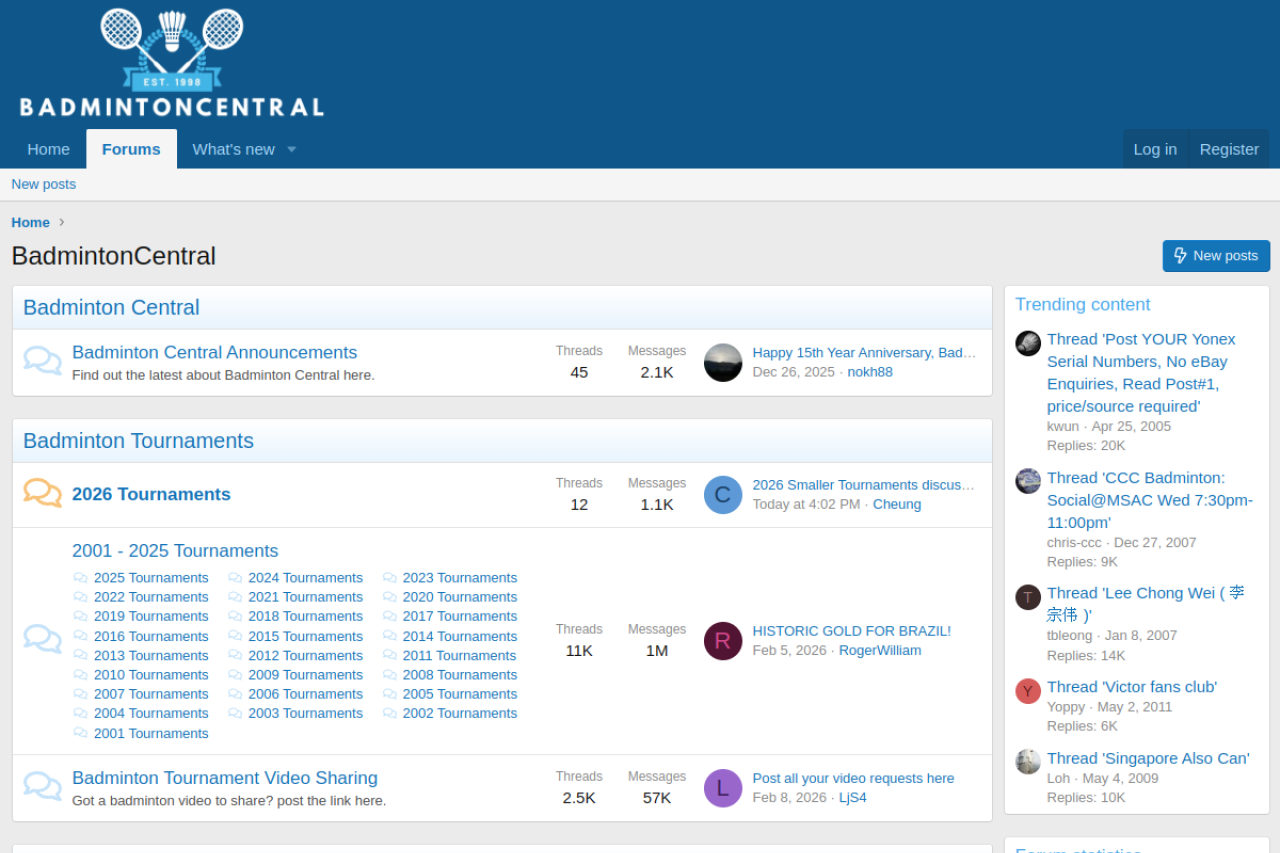Switch to the Forums tab
This screenshot has height=853, width=1280.
(x=131, y=149)
